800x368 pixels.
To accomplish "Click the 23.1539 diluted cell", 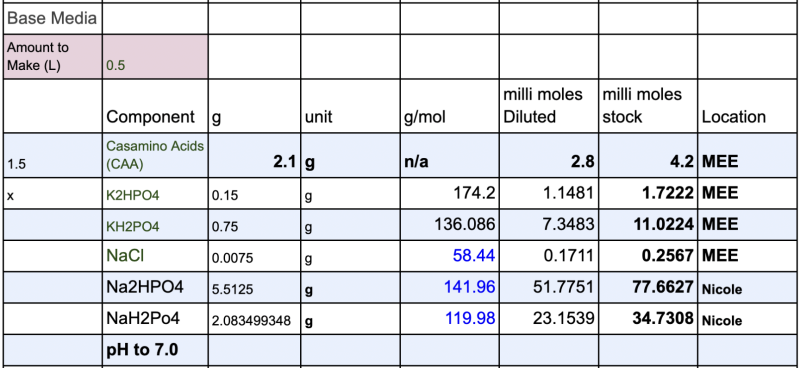I will click(548, 318).
